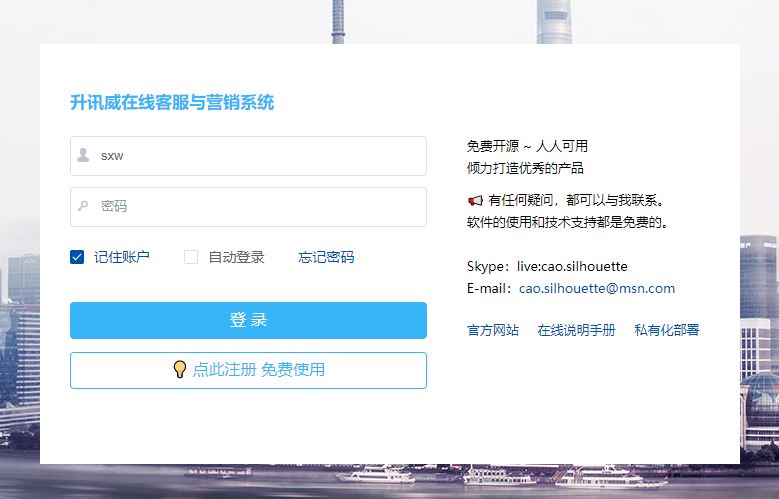Click the blue 登 录 button
This screenshot has width=779, height=499.
point(248,320)
